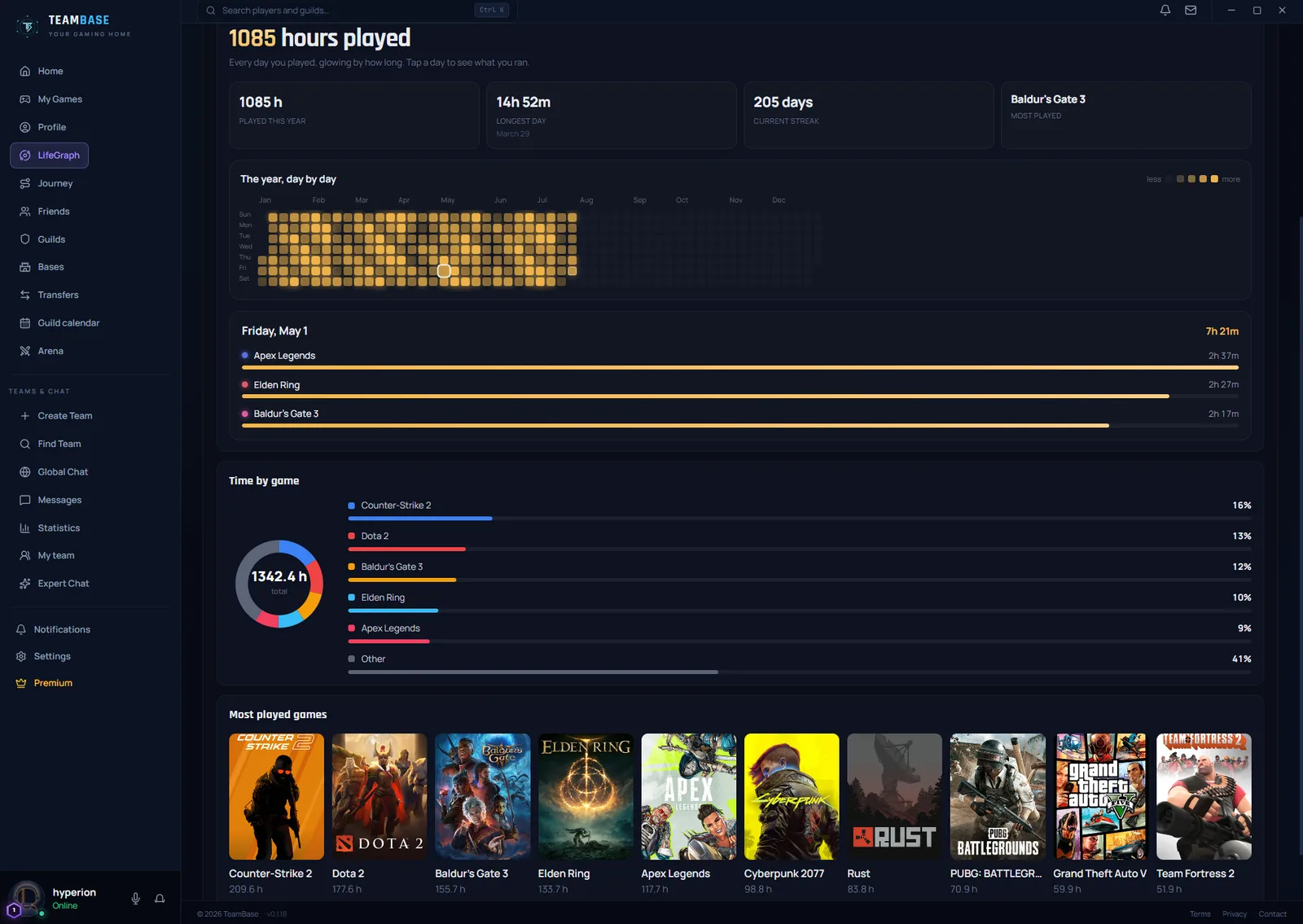This screenshot has width=1303, height=924.
Task: Click the My team icon
Action: 25,556
